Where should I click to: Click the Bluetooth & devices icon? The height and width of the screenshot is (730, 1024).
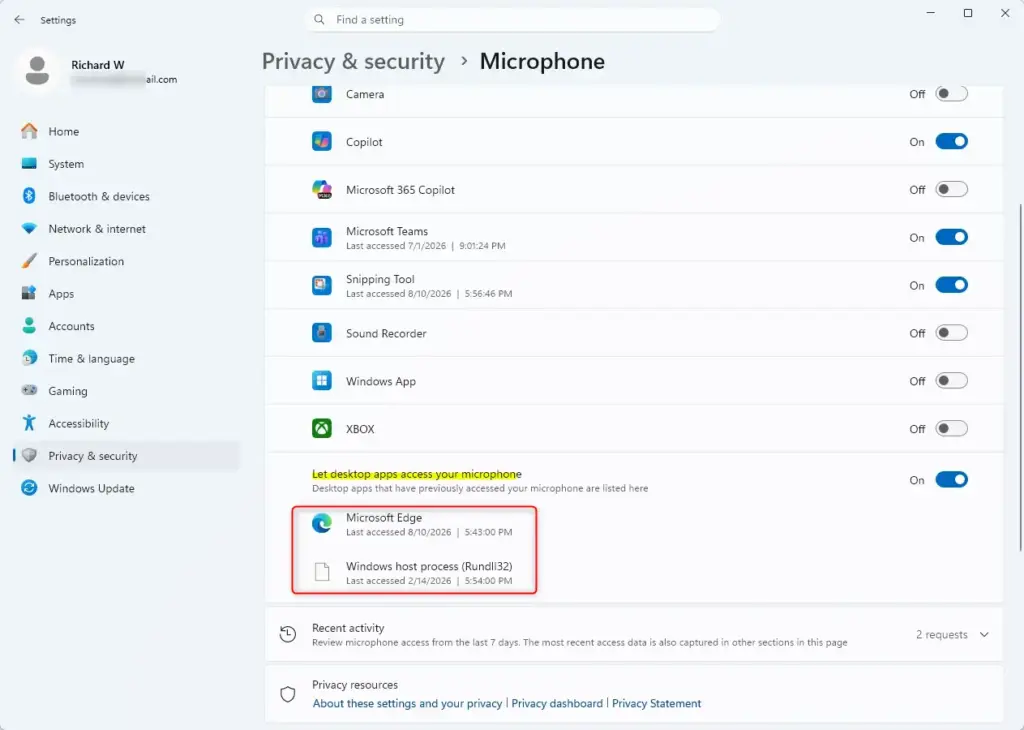click(x=29, y=196)
